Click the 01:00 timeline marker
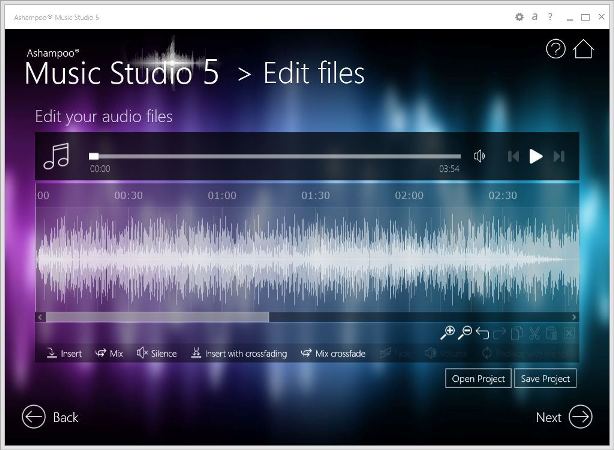 222,195
